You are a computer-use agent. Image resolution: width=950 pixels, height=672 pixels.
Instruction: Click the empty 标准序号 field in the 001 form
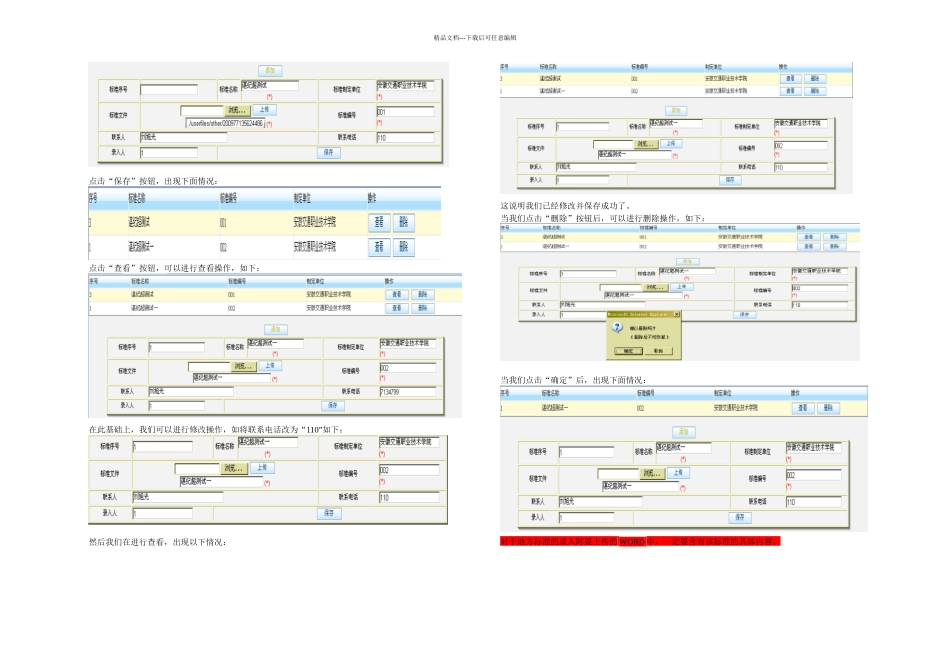pyautogui.click(x=169, y=90)
